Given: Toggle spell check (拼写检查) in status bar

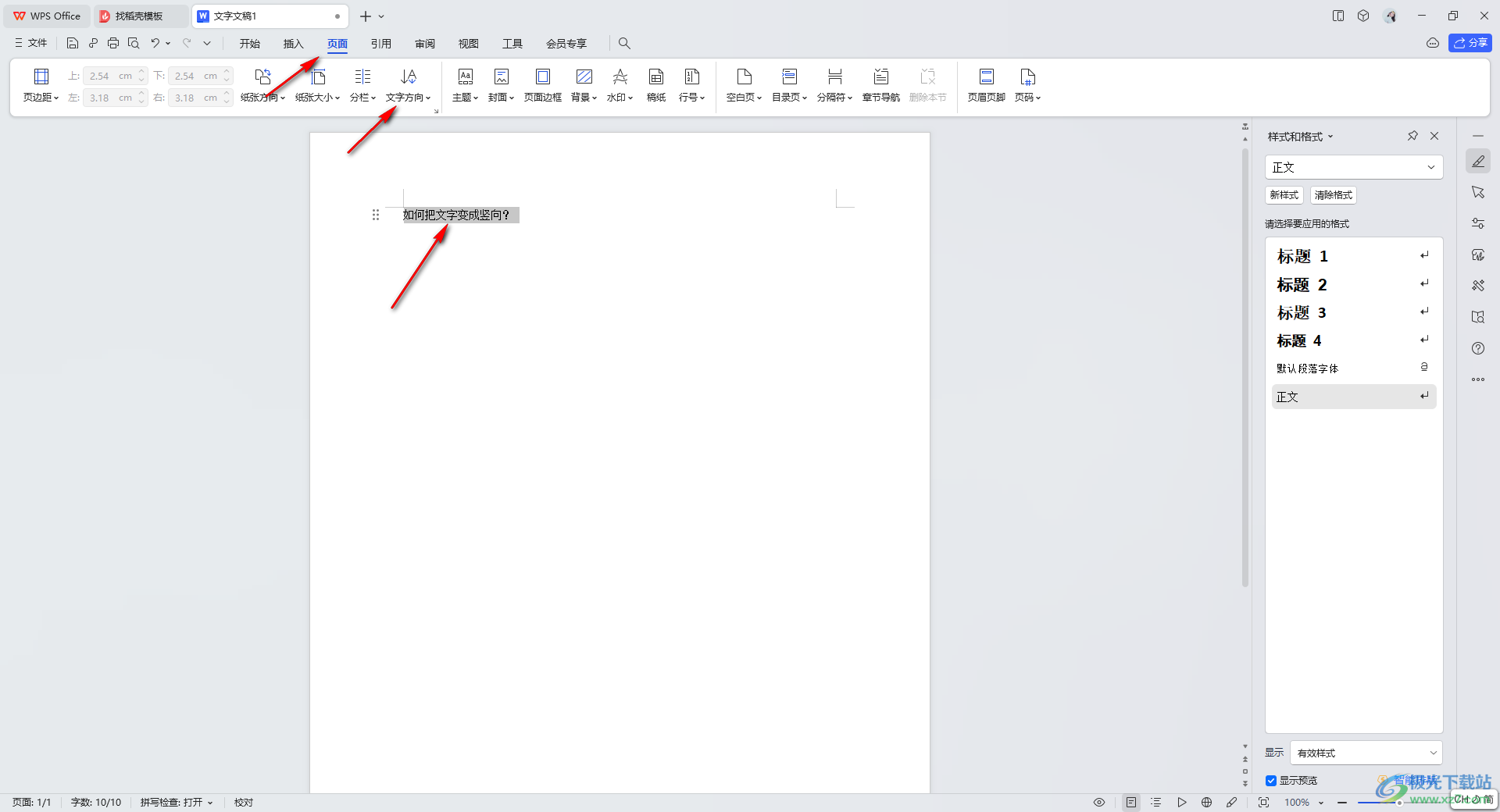Looking at the screenshot, I should 177,802.
